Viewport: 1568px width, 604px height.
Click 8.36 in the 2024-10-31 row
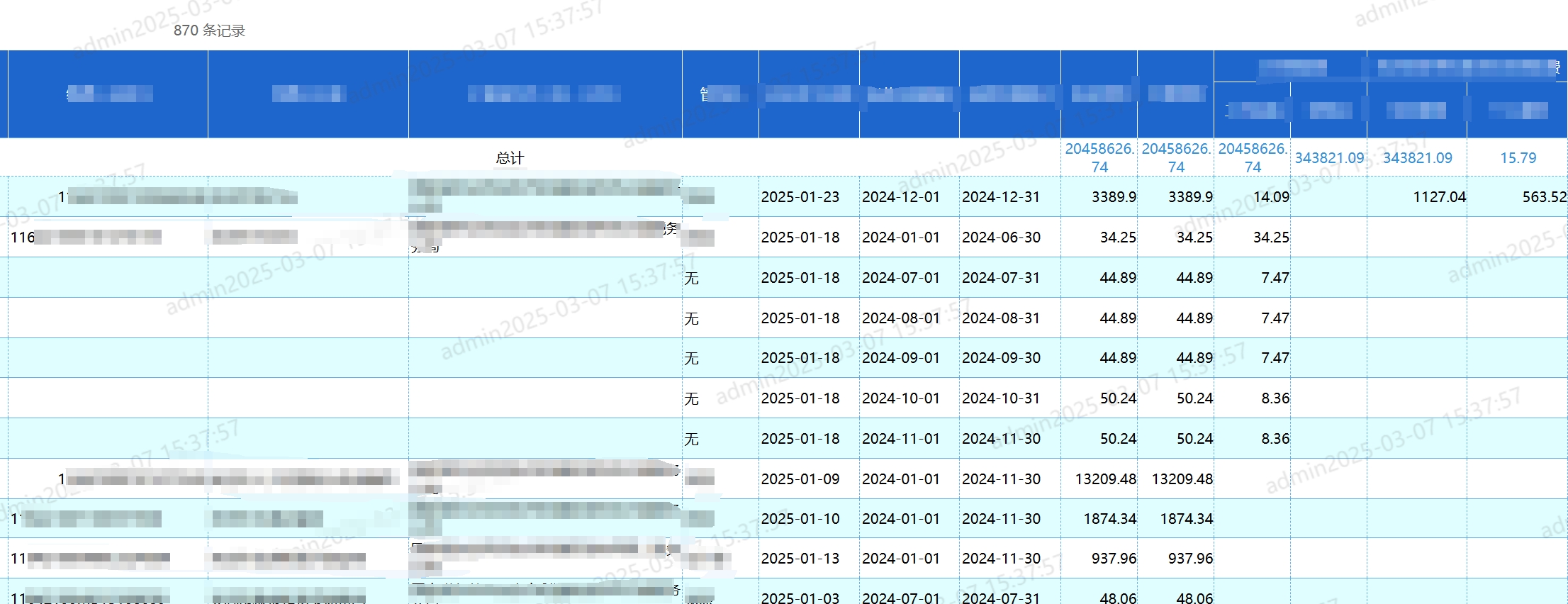click(x=1275, y=398)
